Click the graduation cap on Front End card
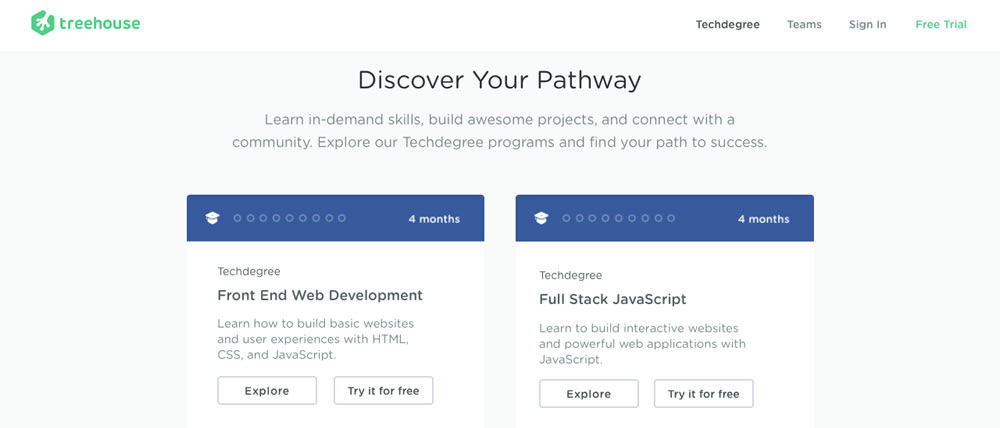This screenshot has height=428, width=1000. 212,218
